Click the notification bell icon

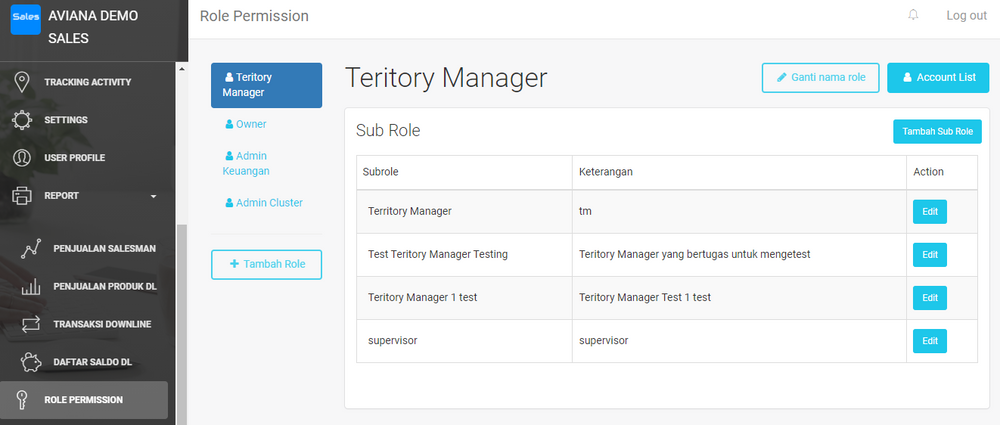coord(913,16)
